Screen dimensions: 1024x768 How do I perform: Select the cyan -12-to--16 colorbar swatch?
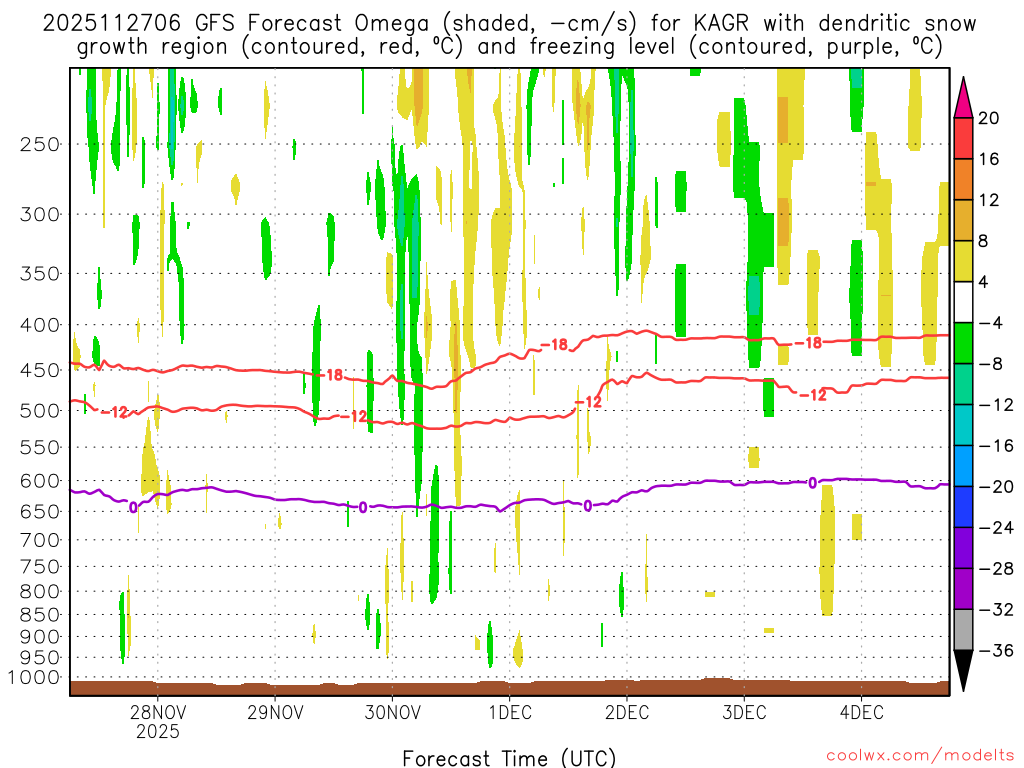[963, 425]
